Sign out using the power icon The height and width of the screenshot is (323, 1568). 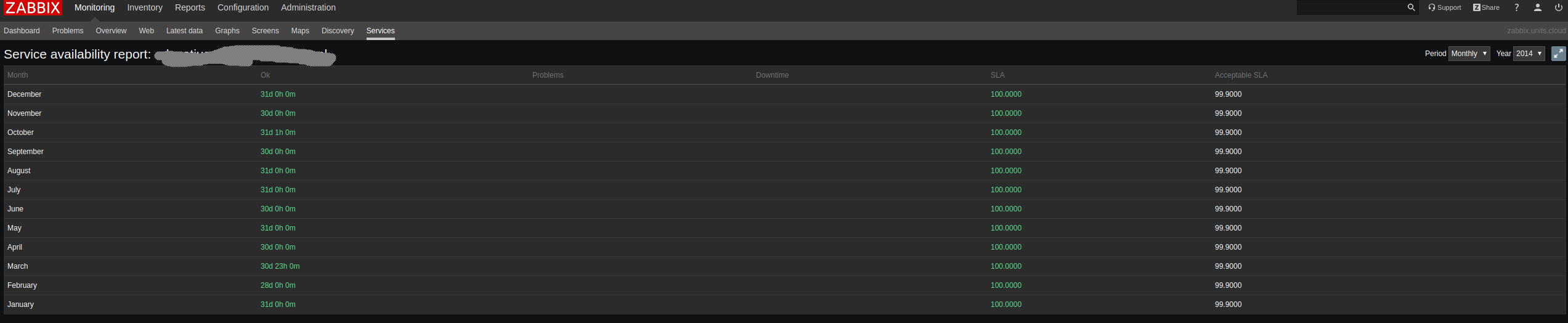pos(1558,7)
